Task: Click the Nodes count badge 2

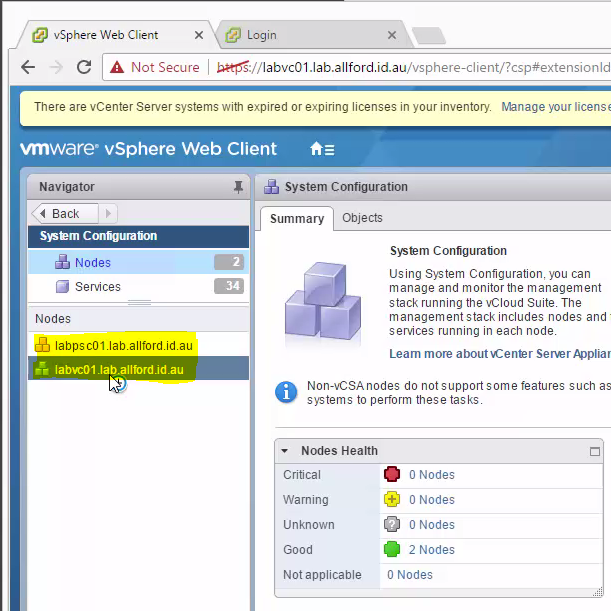Action: tap(229, 262)
